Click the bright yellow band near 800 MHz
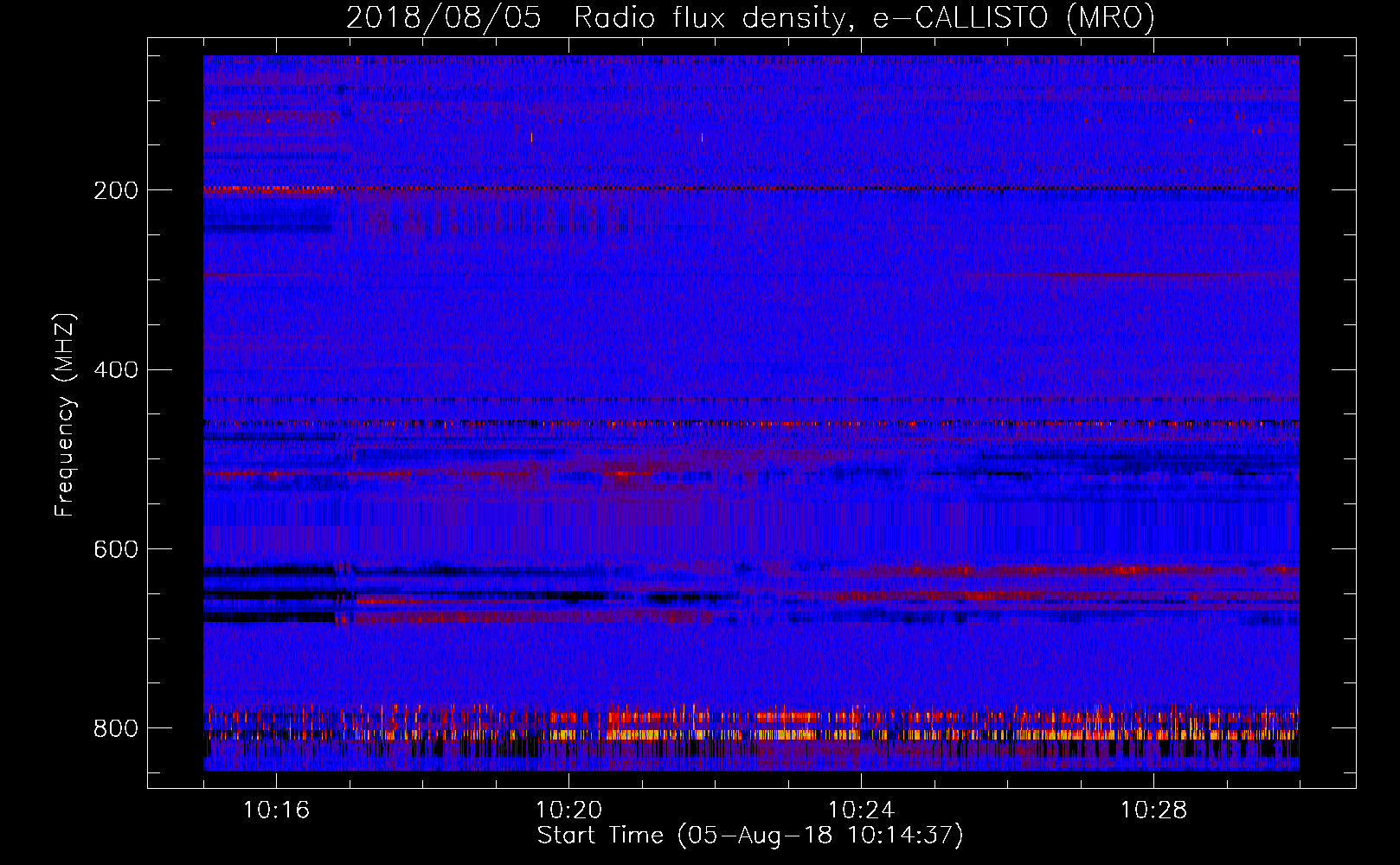 (x=751, y=734)
